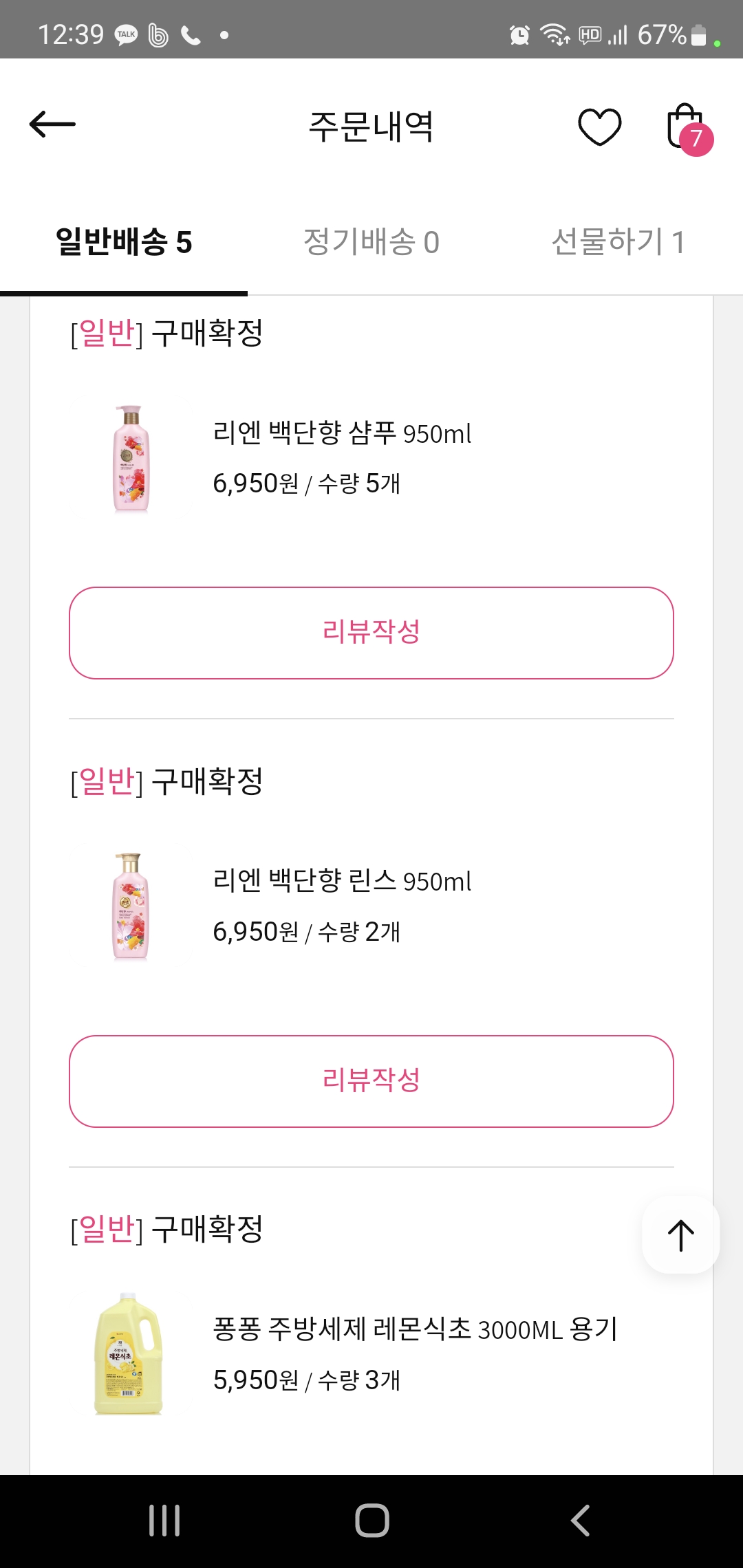Open 리엔 백단향 린스 950ml product name
Image resolution: width=743 pixels, height=1568 pixels.
click(342, 881)
